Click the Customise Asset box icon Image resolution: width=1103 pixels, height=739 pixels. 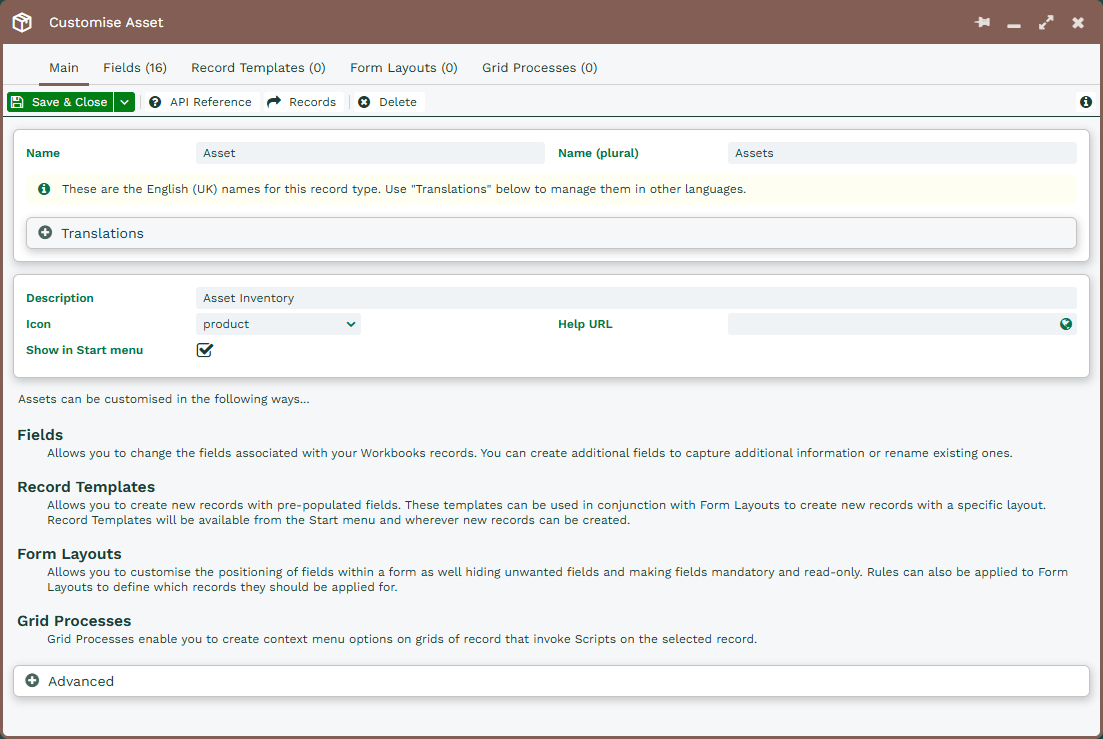(22, 22)
